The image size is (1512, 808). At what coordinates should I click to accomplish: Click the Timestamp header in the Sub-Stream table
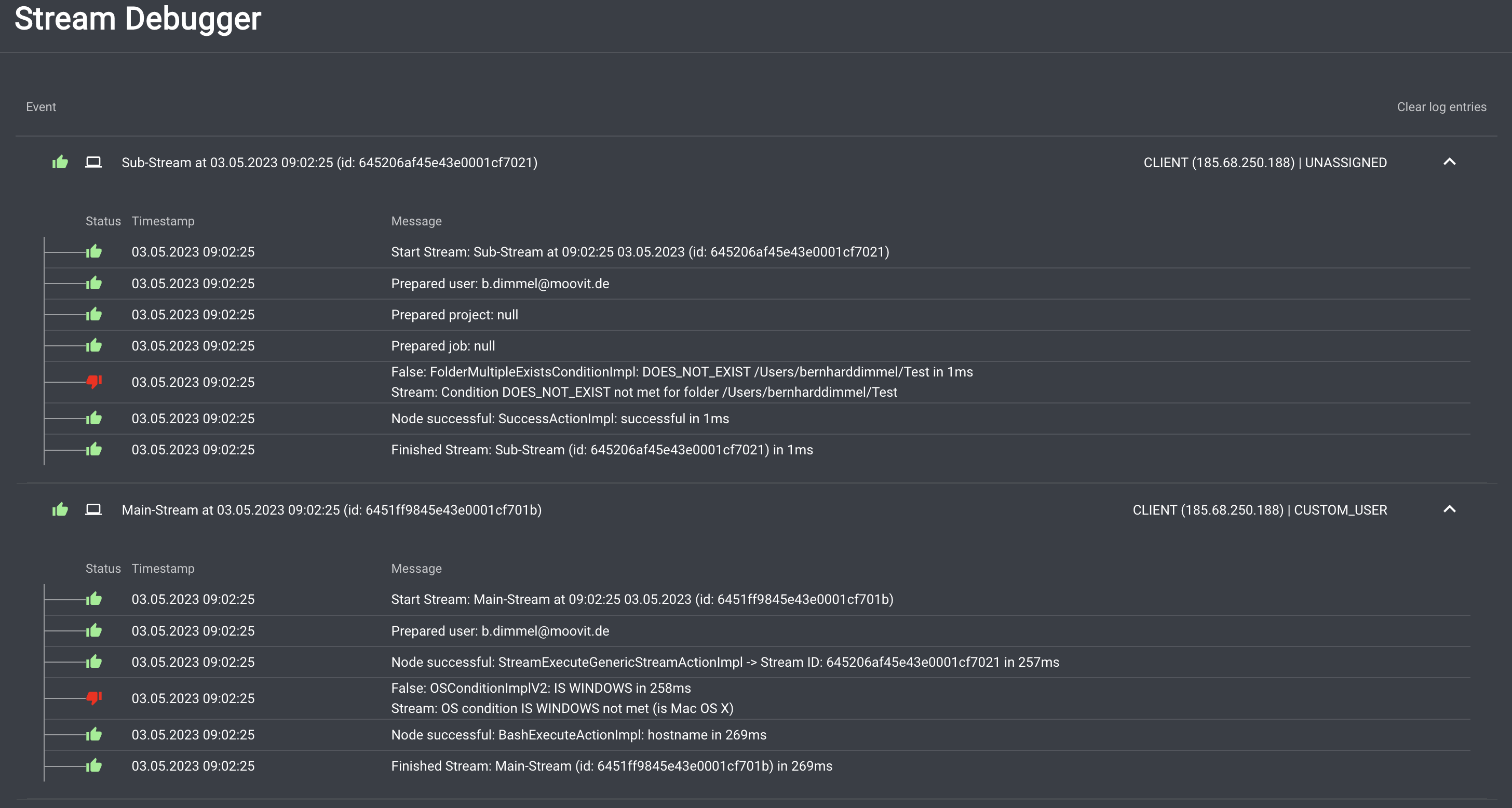[x=163, y=221]
